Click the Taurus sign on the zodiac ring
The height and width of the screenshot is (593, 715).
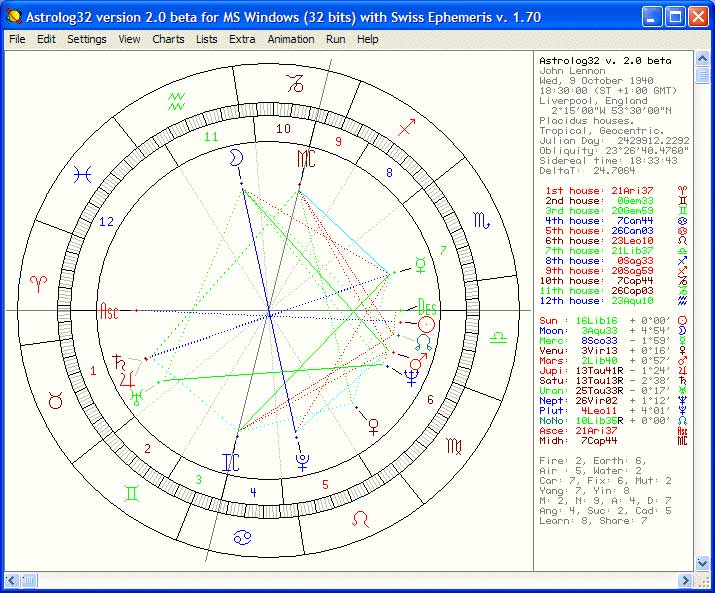[56, 401]
